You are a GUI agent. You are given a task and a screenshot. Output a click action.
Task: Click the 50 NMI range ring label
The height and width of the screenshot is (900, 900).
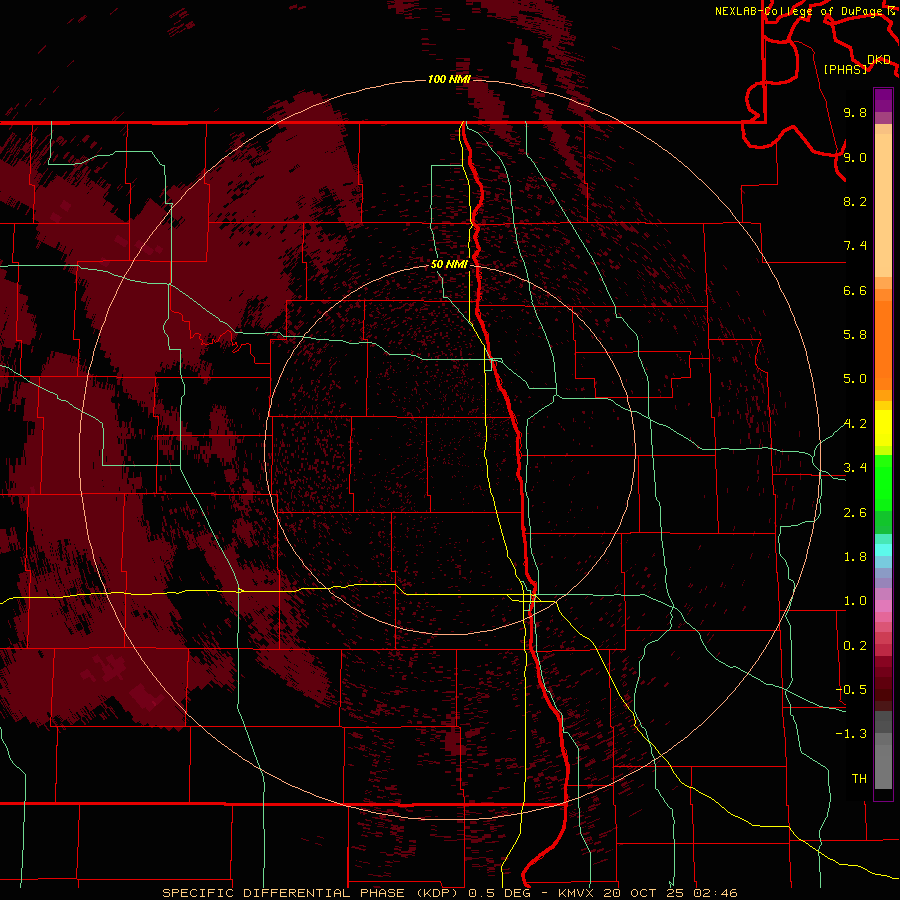449,264
